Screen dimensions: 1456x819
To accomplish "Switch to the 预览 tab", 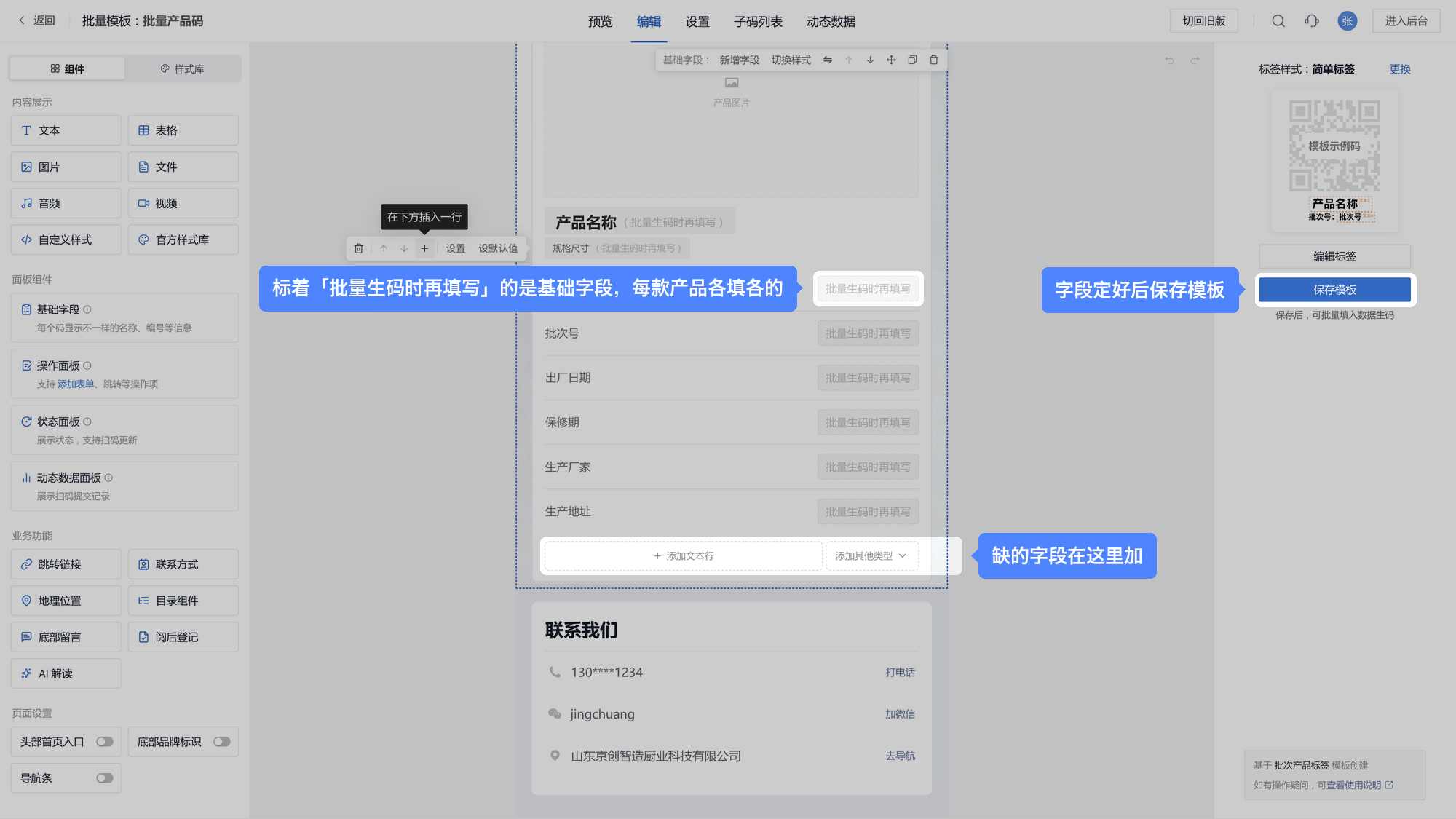I will click(x=601, y=22).
